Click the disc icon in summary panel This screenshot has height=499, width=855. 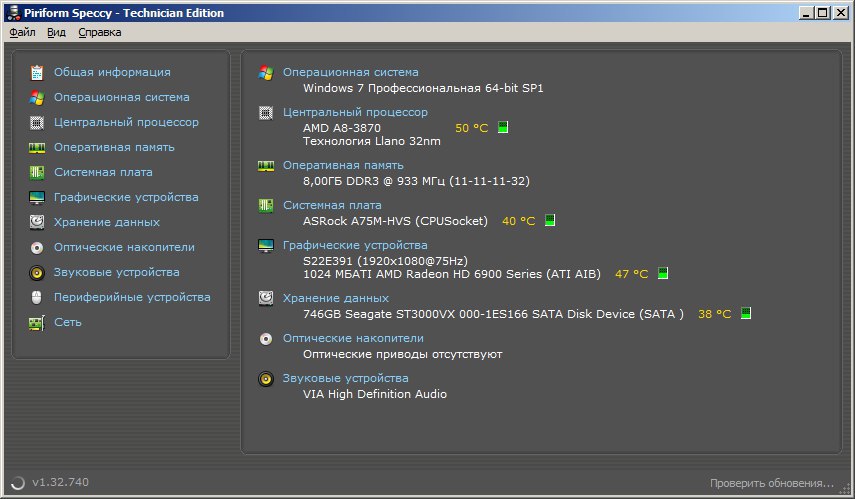266,339
